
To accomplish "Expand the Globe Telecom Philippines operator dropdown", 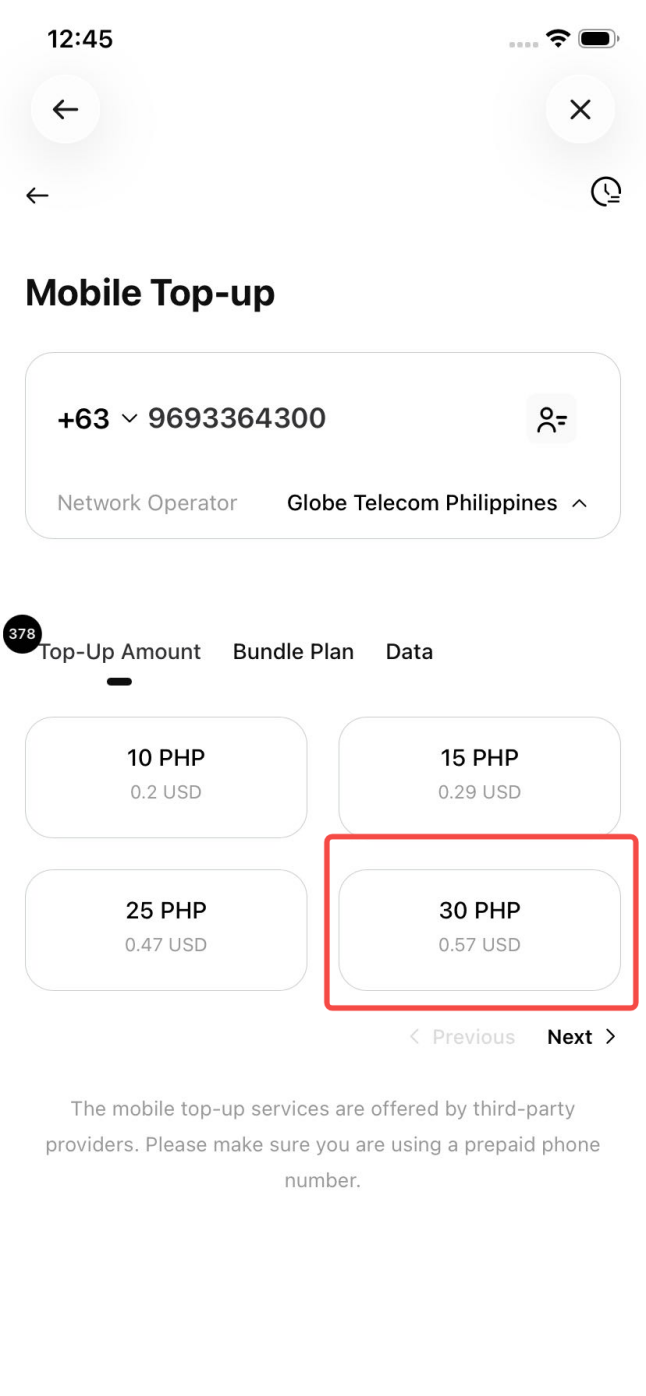I will [436, 503].
